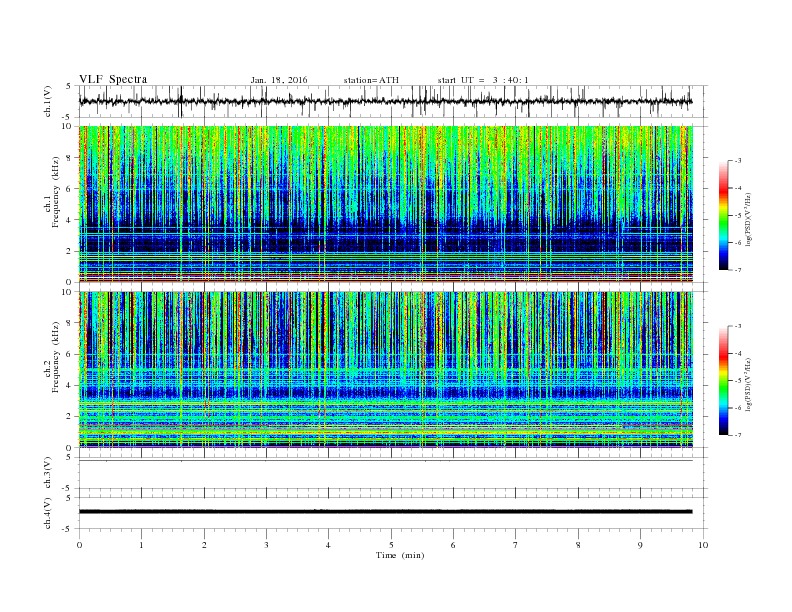This screenshot has height=612, width=792.
Task: Click the thick ch.4 voltage trace
Action: (x=385, y=512)
